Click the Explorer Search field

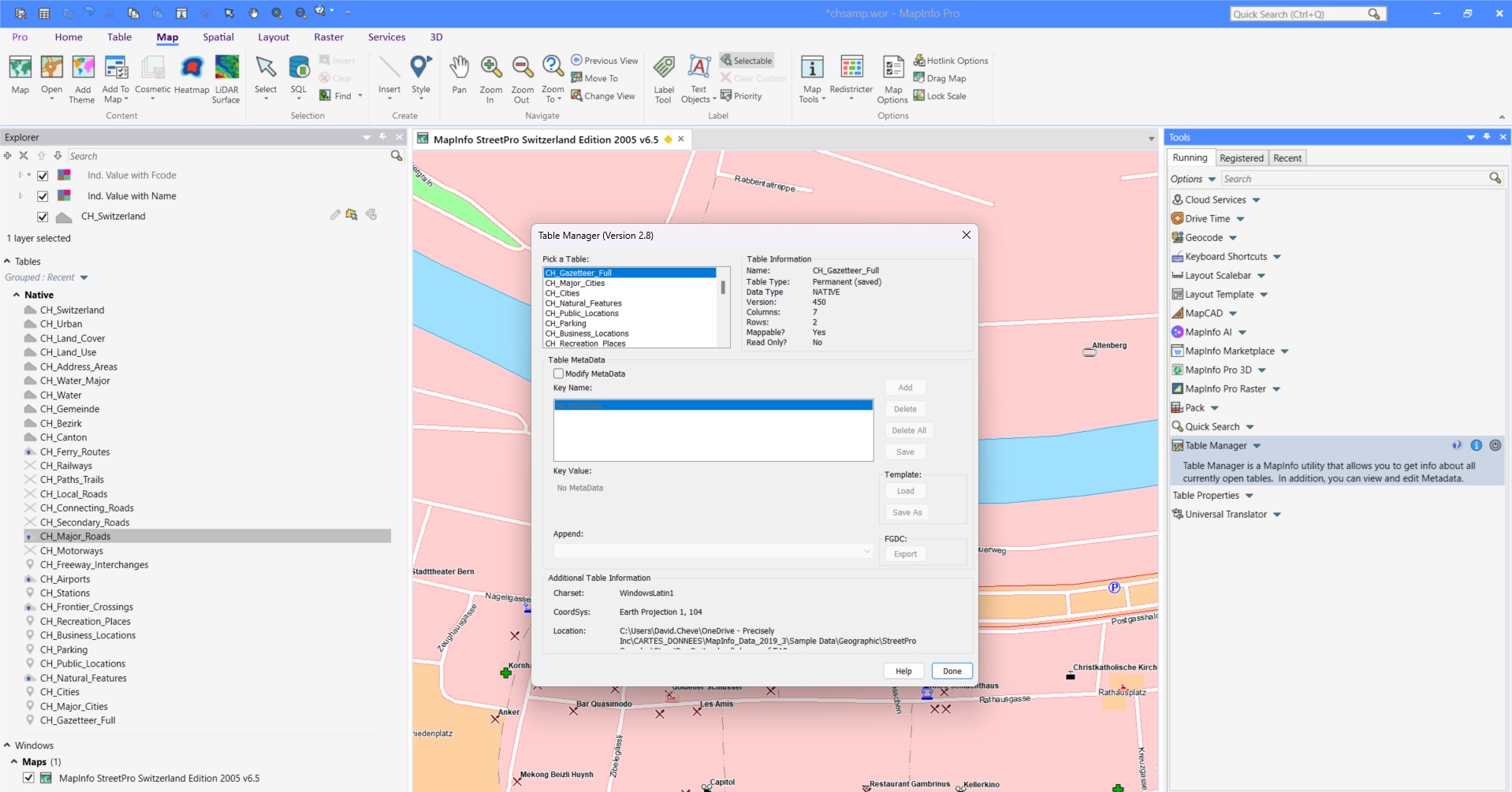(229, 156)
